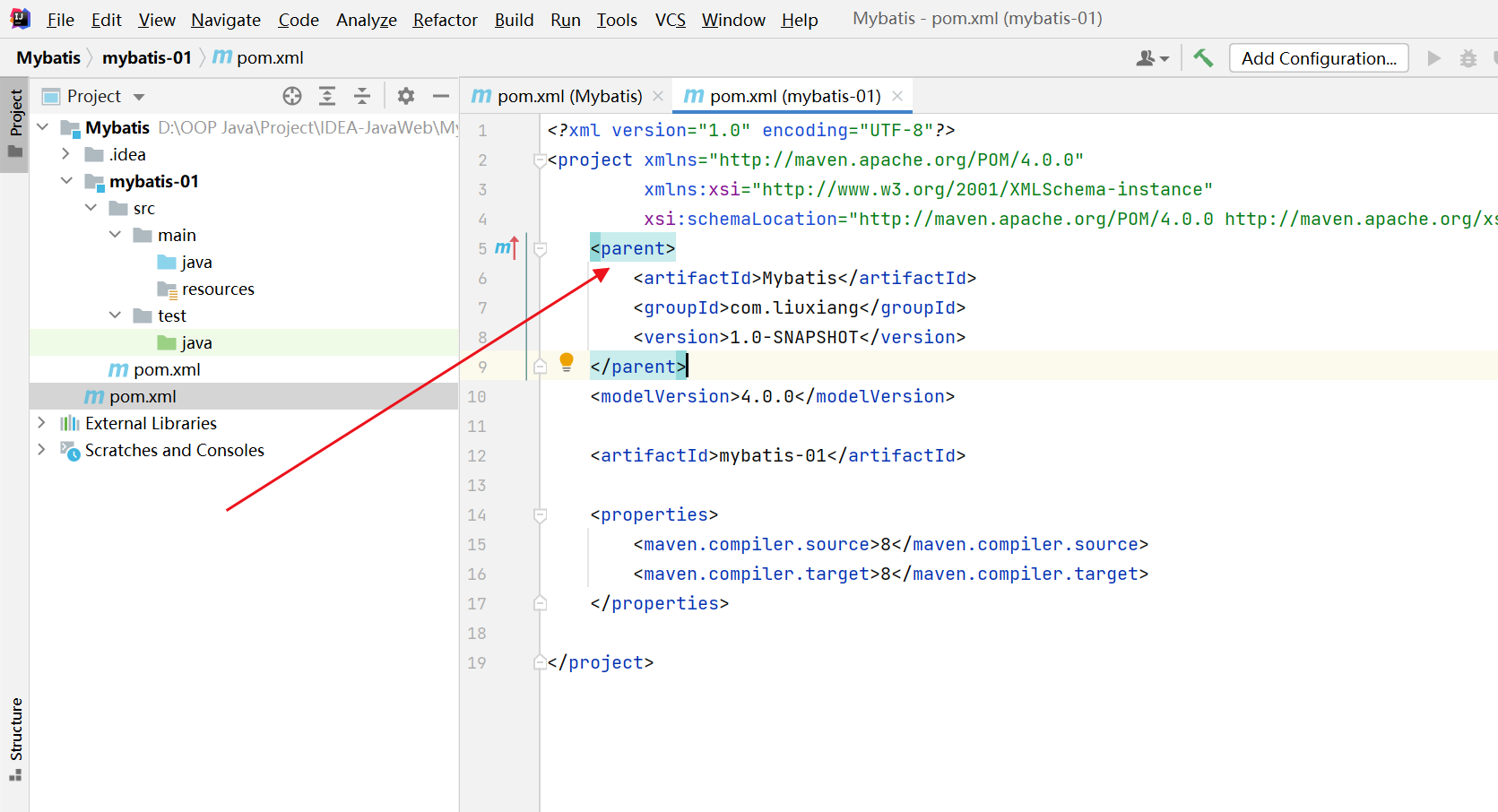
Task: Open the Navigate menu
Action: click(226, 20)
